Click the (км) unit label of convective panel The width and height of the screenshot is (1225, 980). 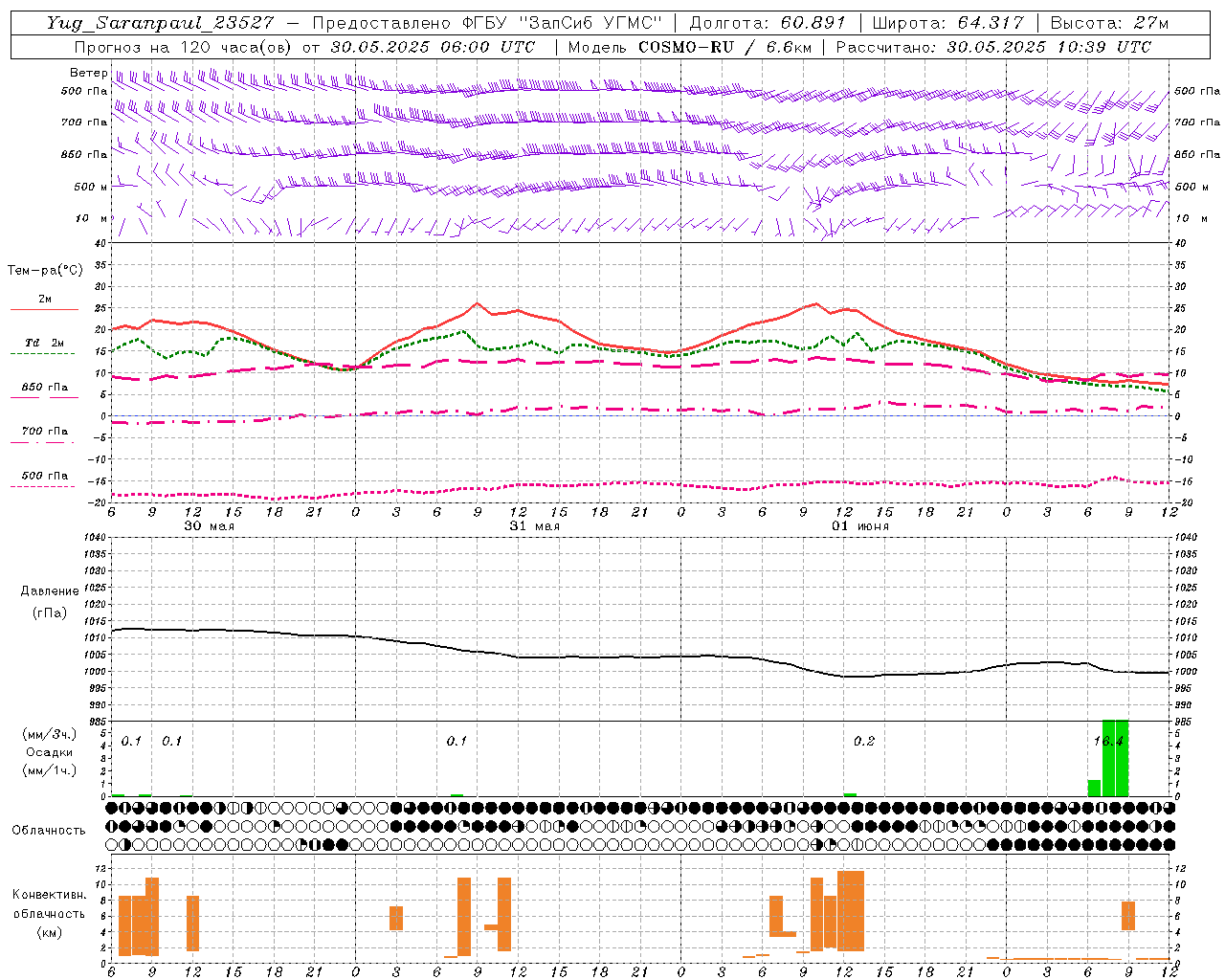(x=50, y=932)
